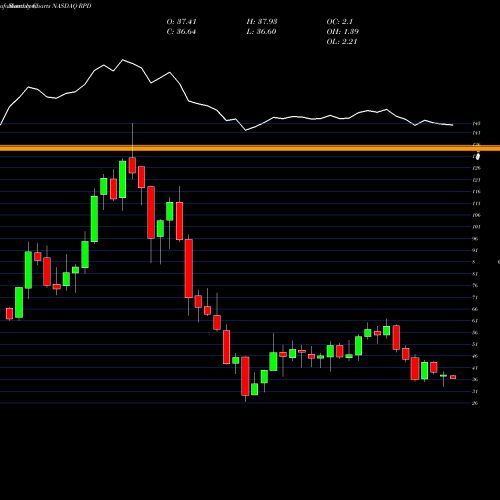The height and width of the screenshot is (500, 500).
Task: Click the 'C: 36.64' close value
Action: 181,32
